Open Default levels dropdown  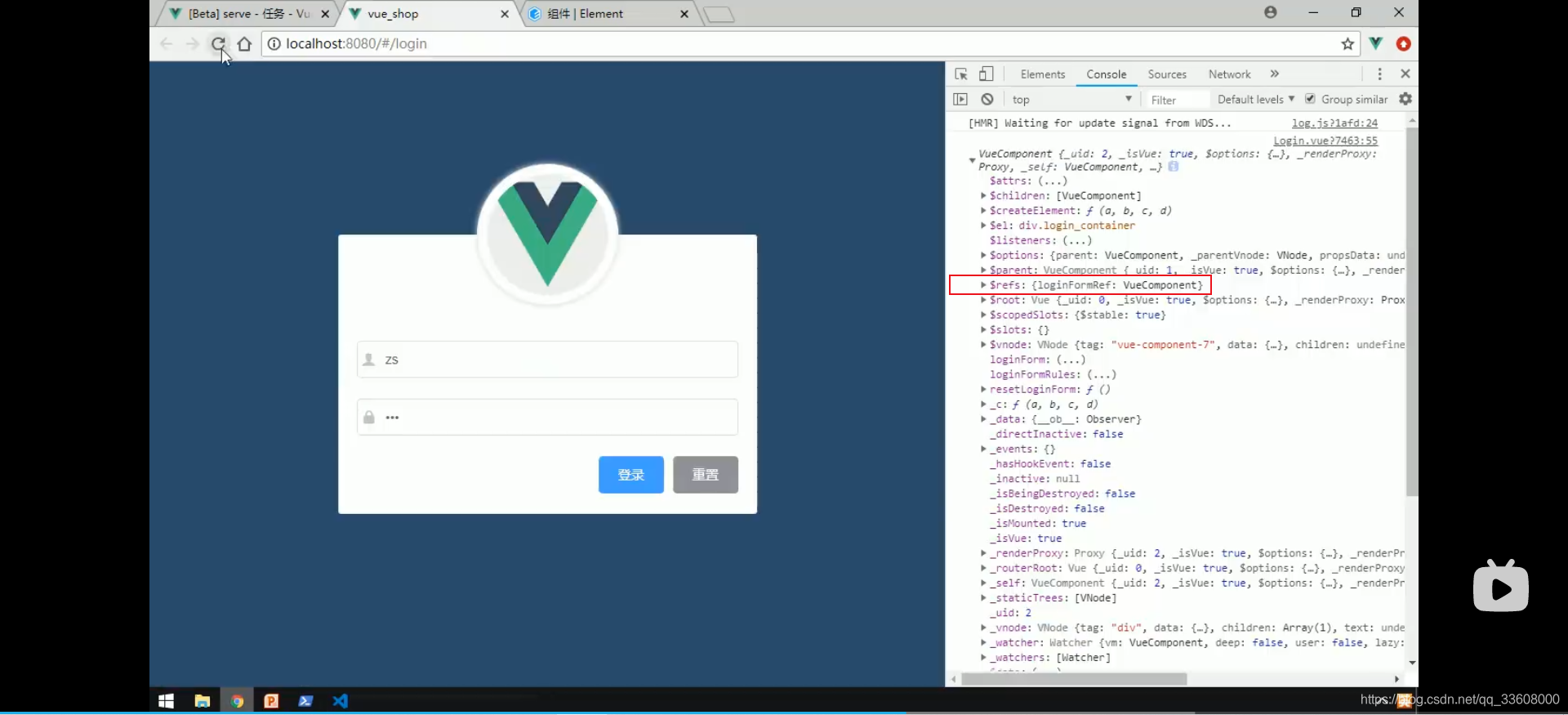click(x=1256, y=100)
